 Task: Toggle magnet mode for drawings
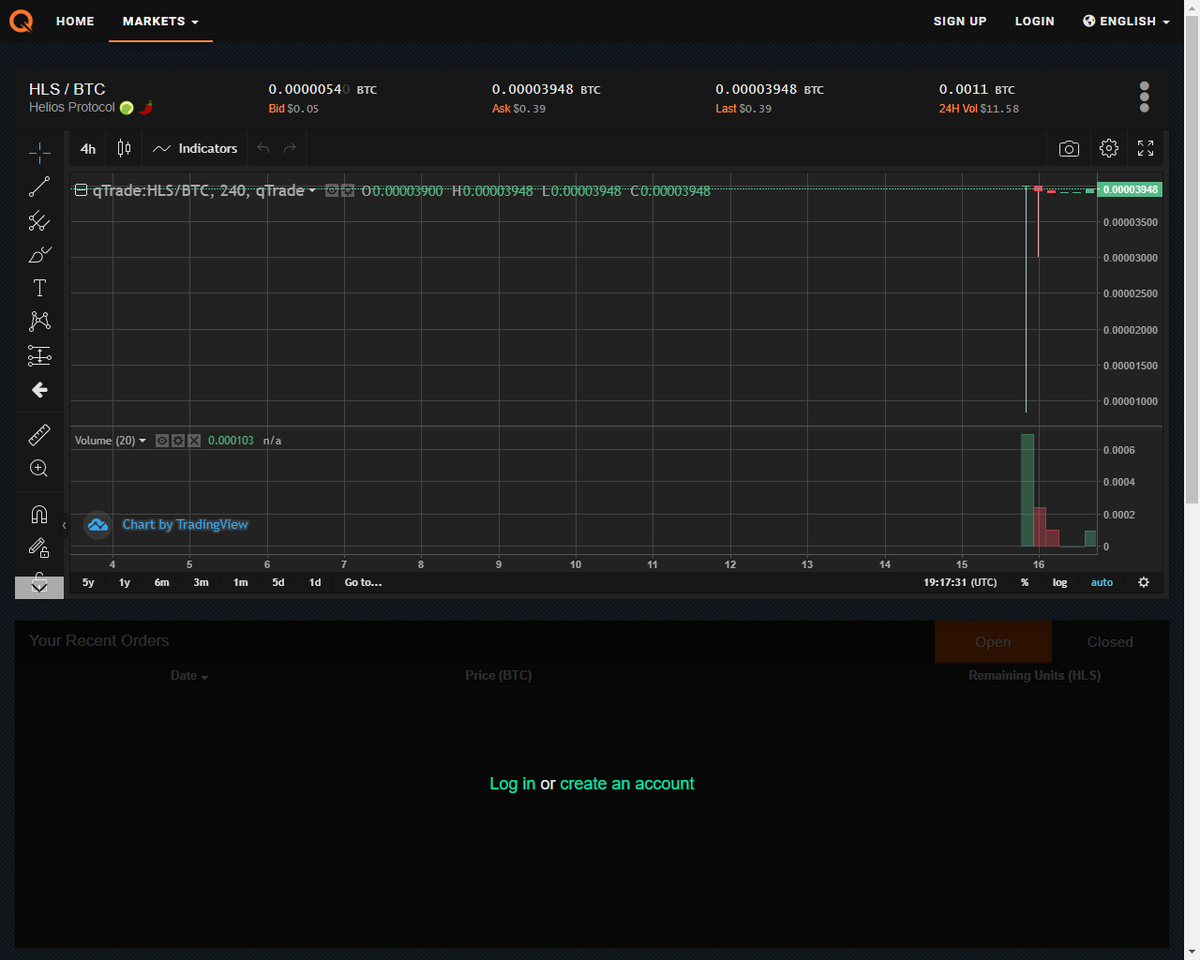[39, 514]
